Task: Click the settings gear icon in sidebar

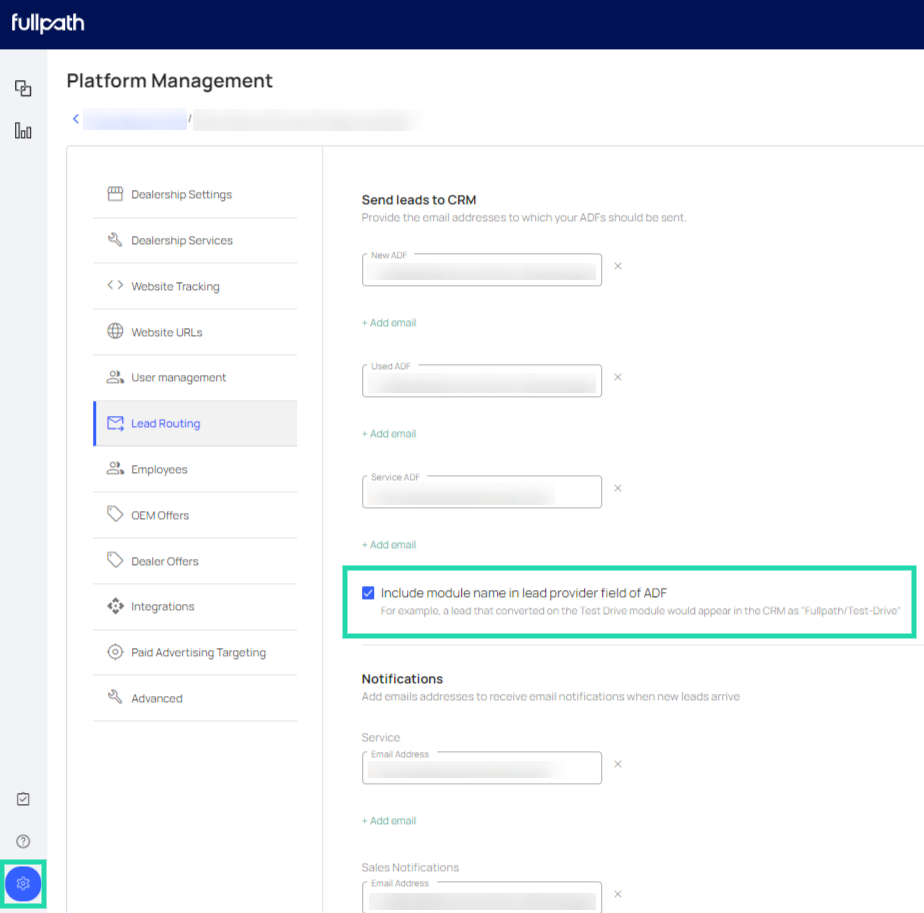Action: click(23, 884)
